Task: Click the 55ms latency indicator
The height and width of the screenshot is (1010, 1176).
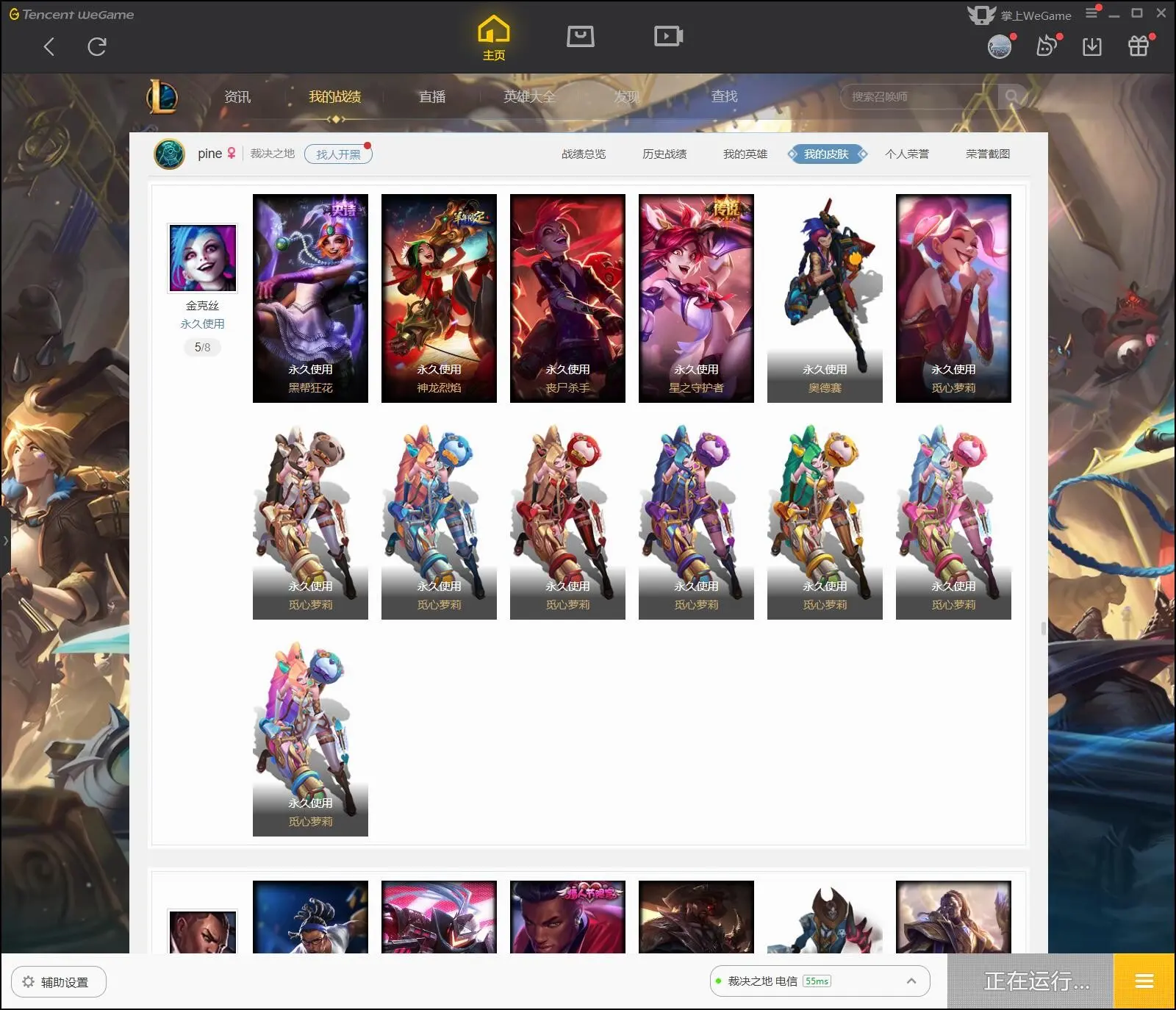Action: (x=817, y=981)
